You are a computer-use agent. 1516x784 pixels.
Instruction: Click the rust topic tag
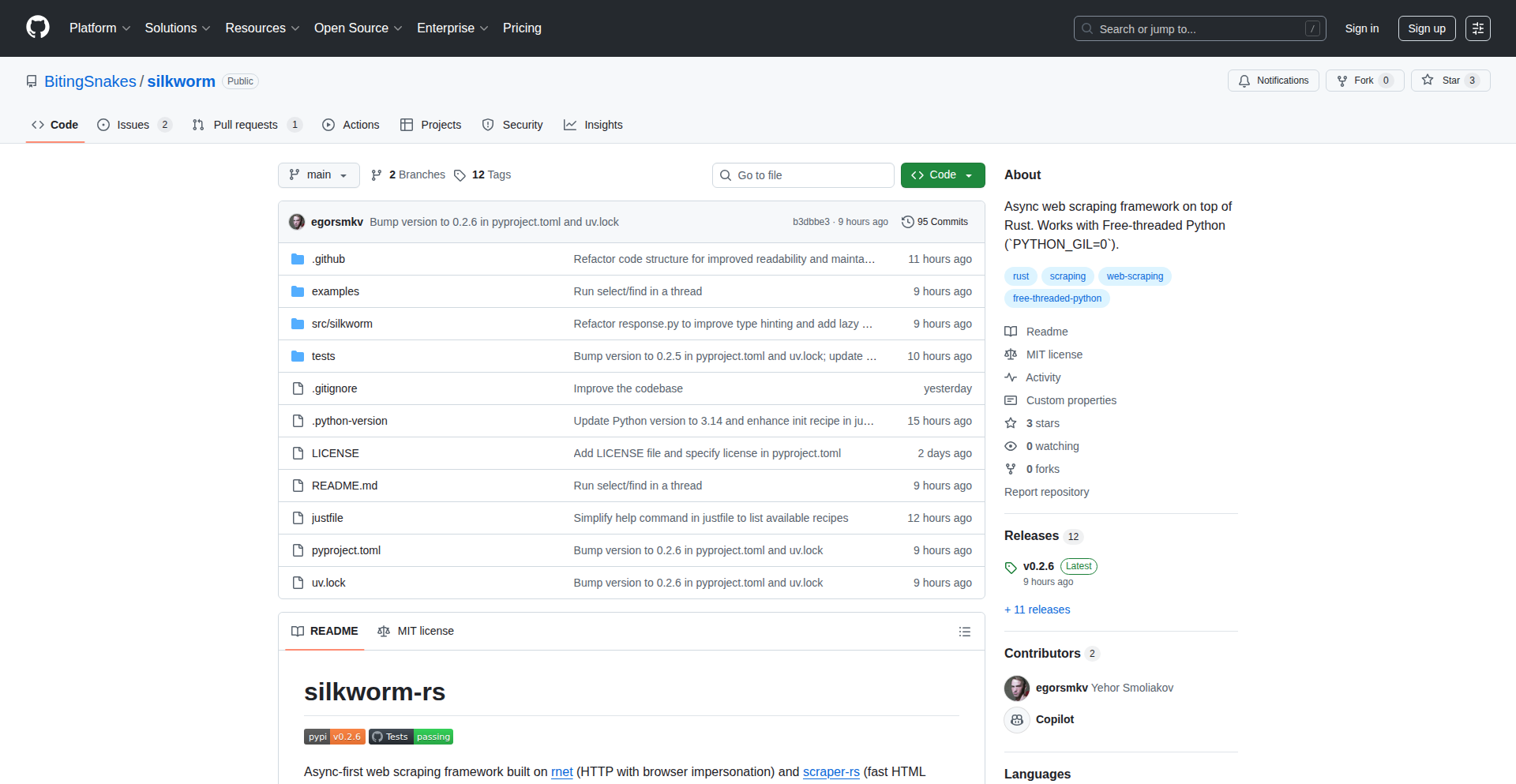(x=1021, y=276)
